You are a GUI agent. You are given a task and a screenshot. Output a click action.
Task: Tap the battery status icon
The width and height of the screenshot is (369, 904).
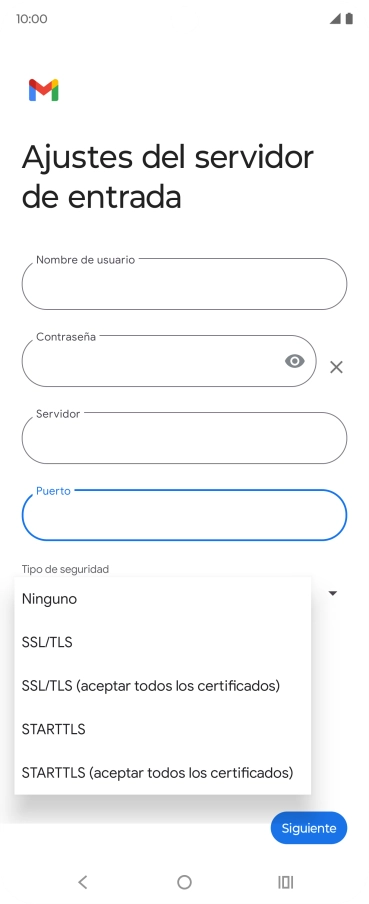pos(349,18)
